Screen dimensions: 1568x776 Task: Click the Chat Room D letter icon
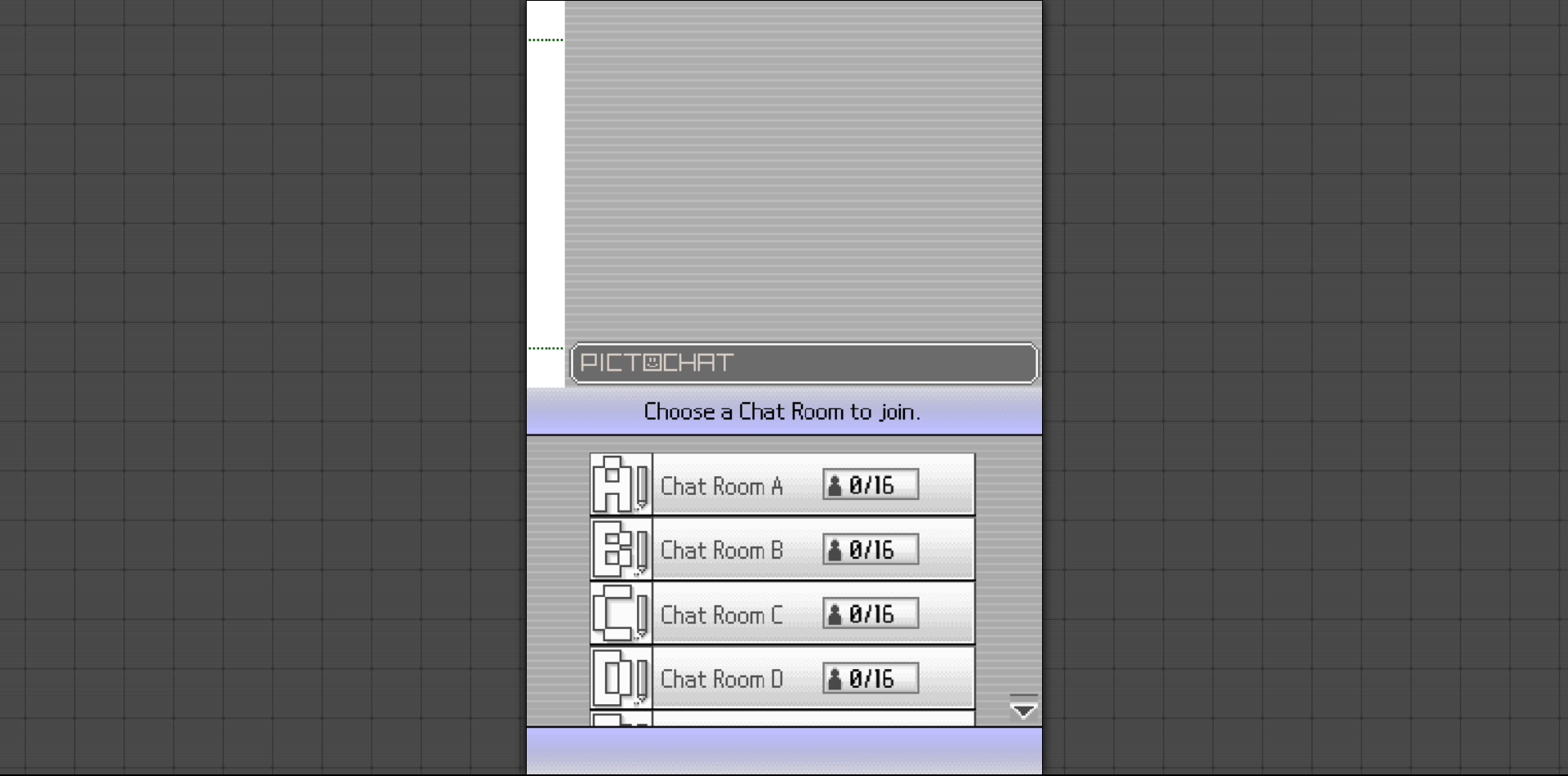click(621, 678)
